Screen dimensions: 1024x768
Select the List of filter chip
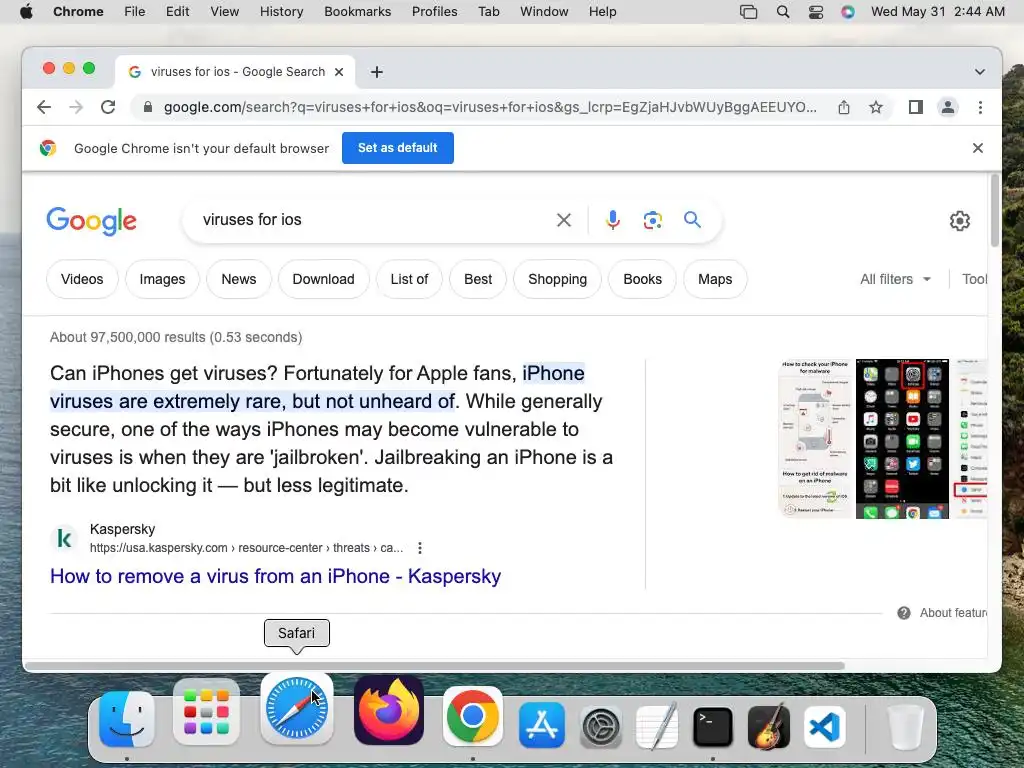tap(409, 279)
